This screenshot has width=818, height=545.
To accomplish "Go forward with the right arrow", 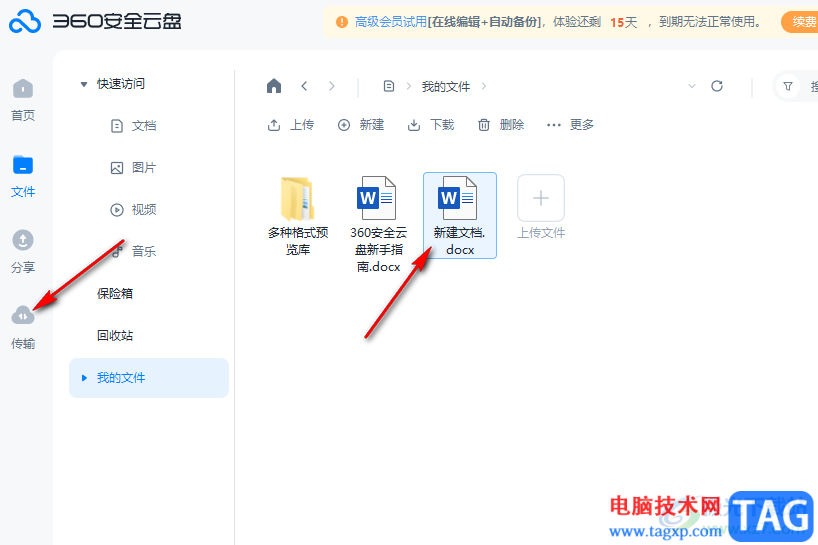I will tap(332, 86).
